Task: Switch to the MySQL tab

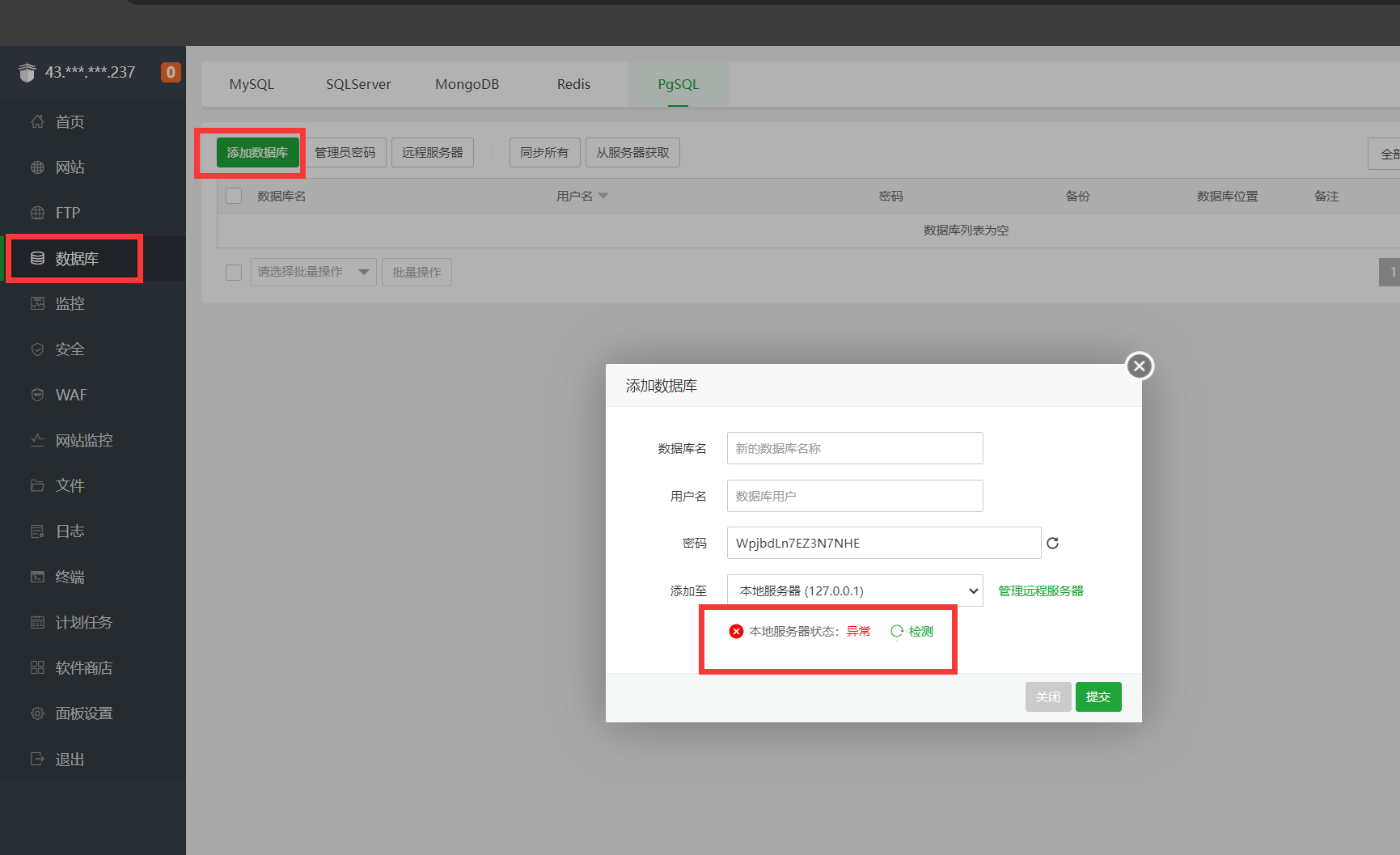Action: click(252, 84)
